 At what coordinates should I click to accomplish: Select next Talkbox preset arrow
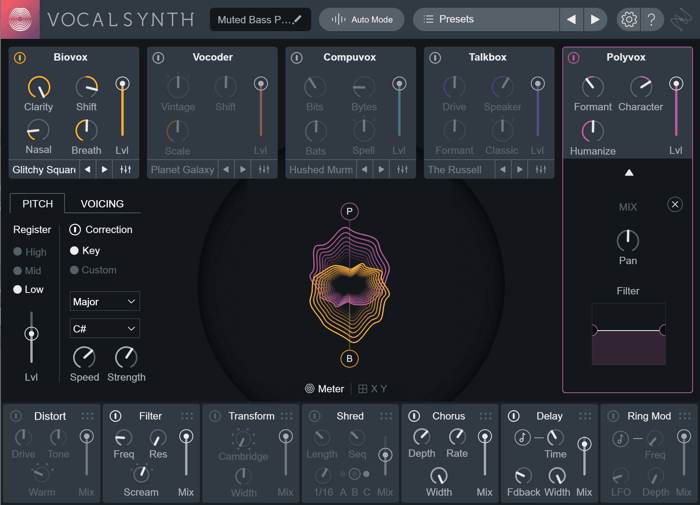(520, 170)
